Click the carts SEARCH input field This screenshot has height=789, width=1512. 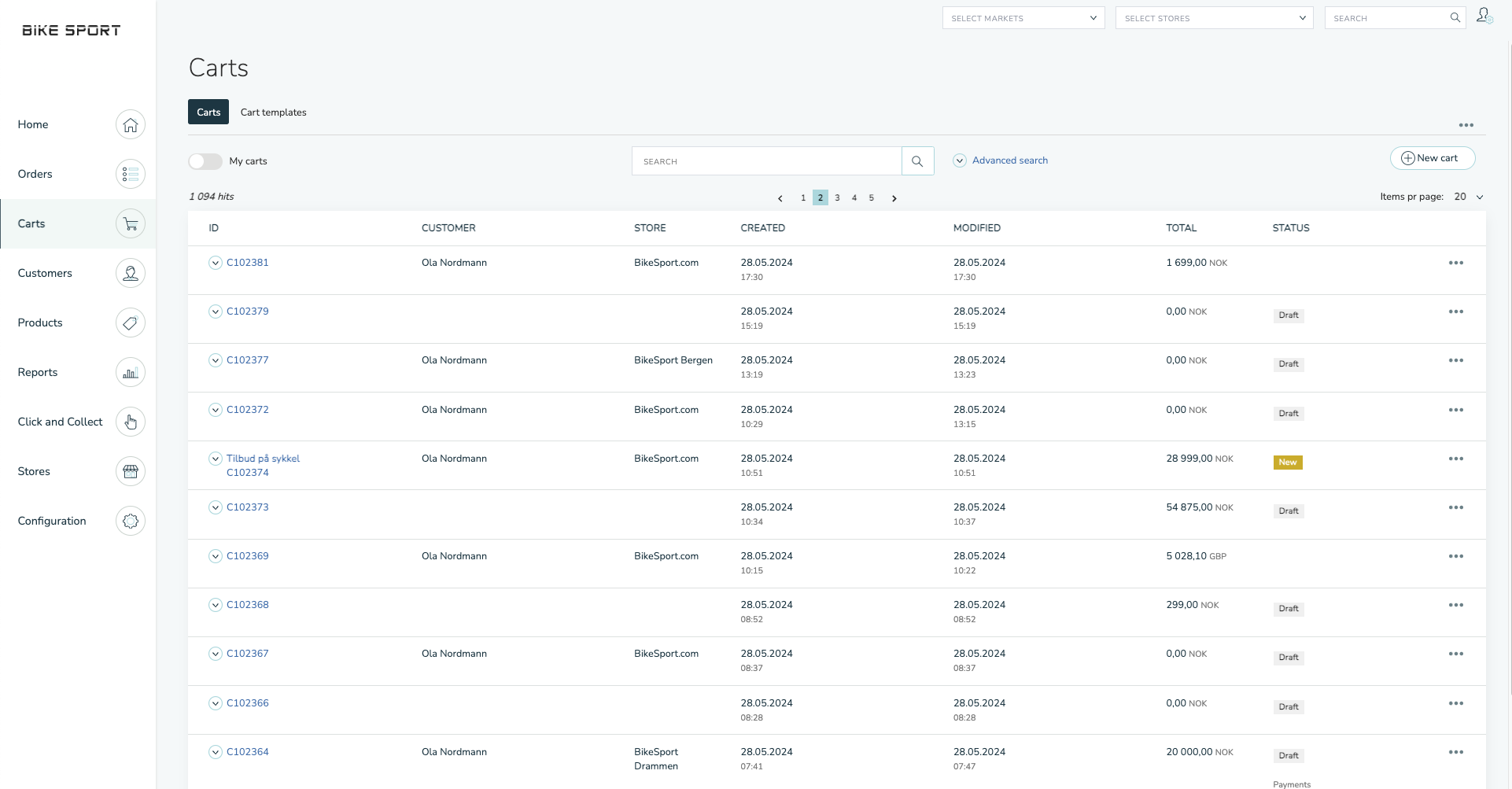[766, 160]
